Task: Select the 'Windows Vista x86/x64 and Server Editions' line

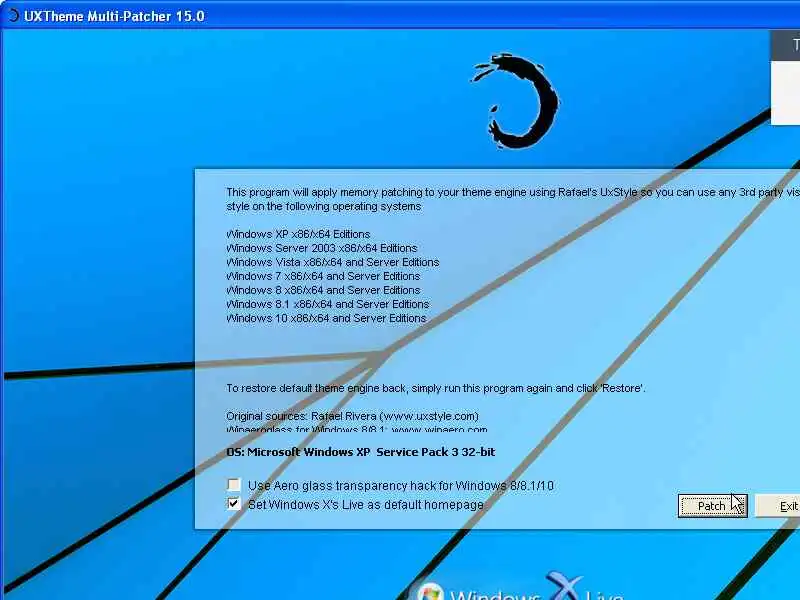Action: click(333, 262)
